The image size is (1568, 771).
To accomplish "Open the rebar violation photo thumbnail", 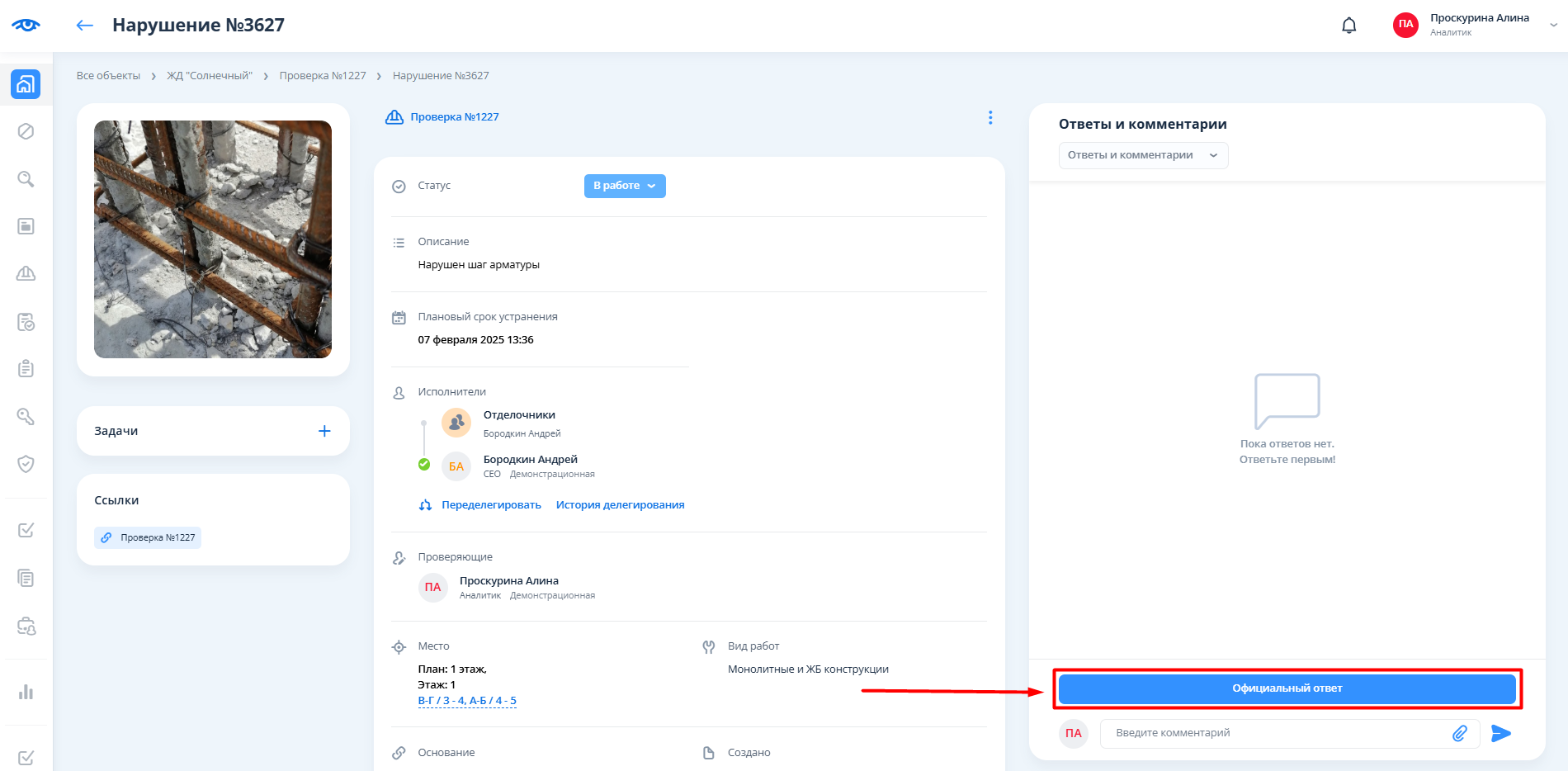I will [x=213, y=239].
